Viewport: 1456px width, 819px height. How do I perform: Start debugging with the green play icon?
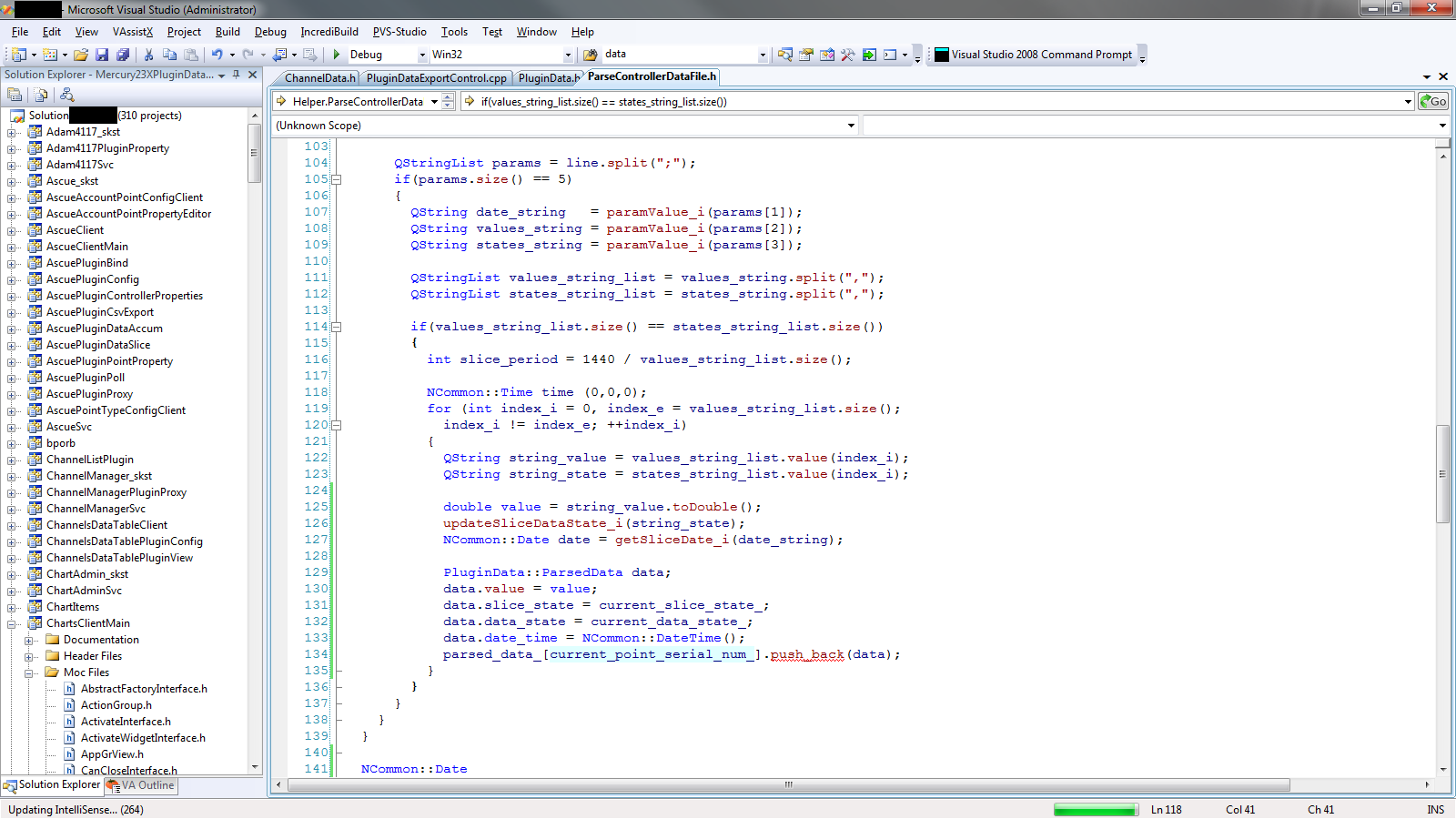point(337,55)
